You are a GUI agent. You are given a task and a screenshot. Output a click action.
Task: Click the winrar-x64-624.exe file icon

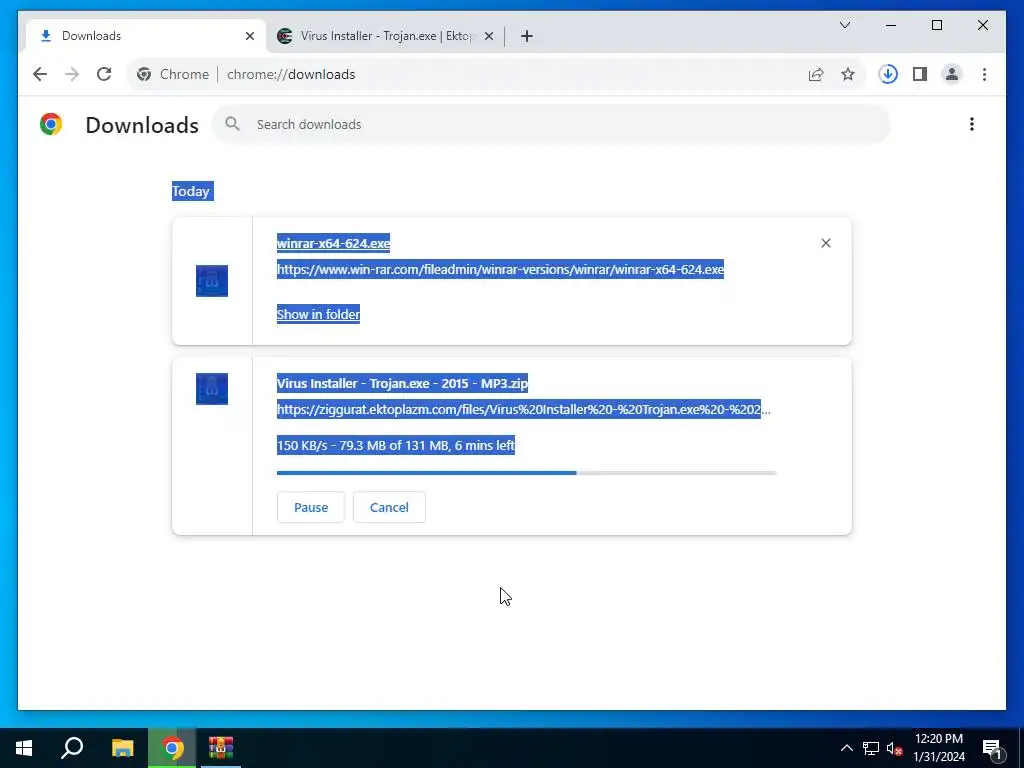click(x=212, y=281)
